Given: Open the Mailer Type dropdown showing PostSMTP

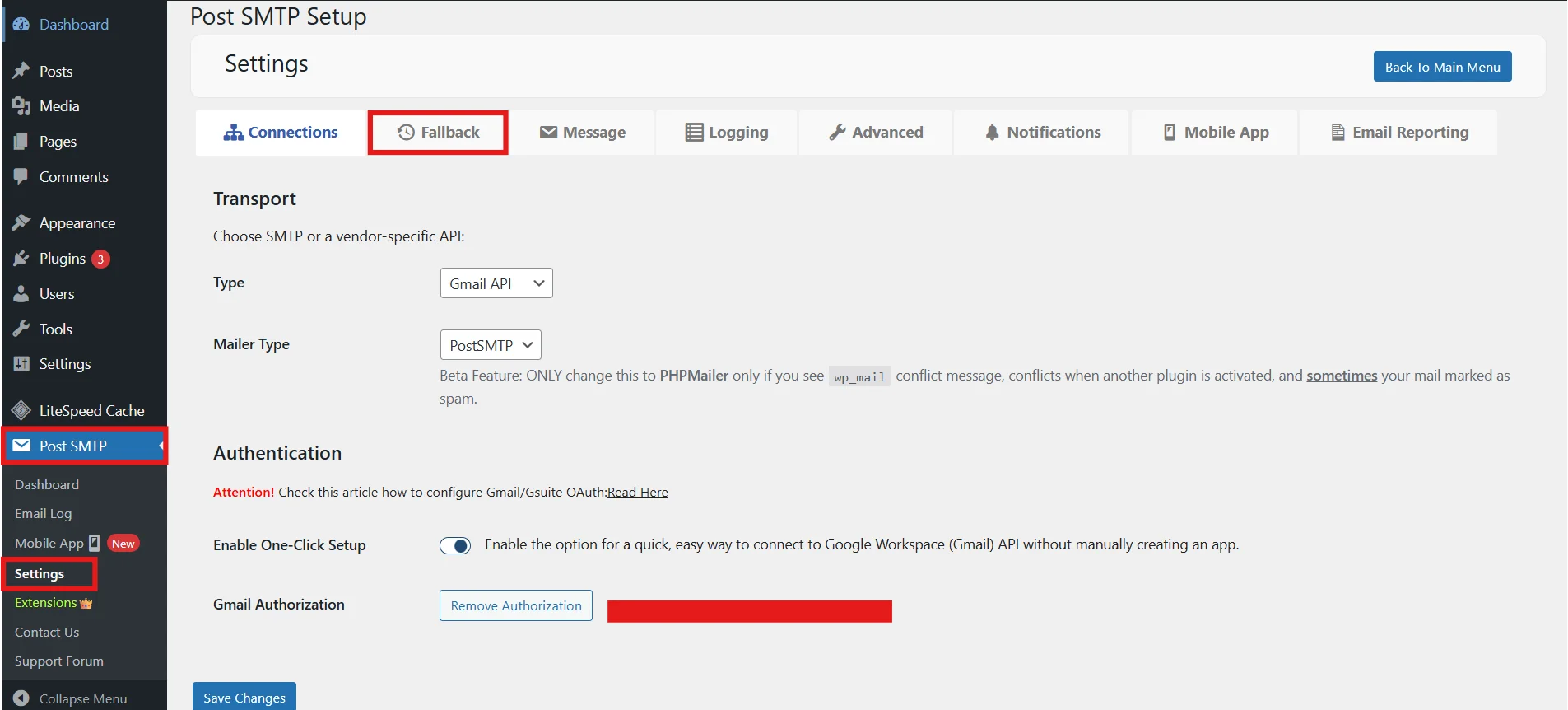Looking at the screenshot, I should pos(491,345).
